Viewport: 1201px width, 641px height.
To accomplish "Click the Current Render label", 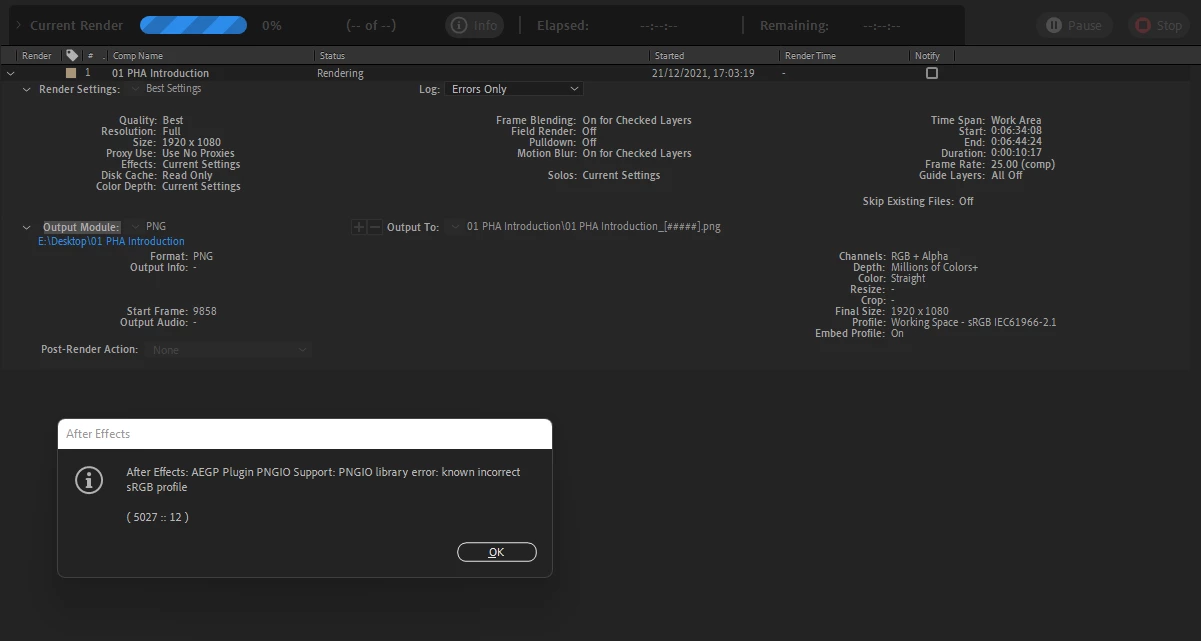I will point(77,25).
